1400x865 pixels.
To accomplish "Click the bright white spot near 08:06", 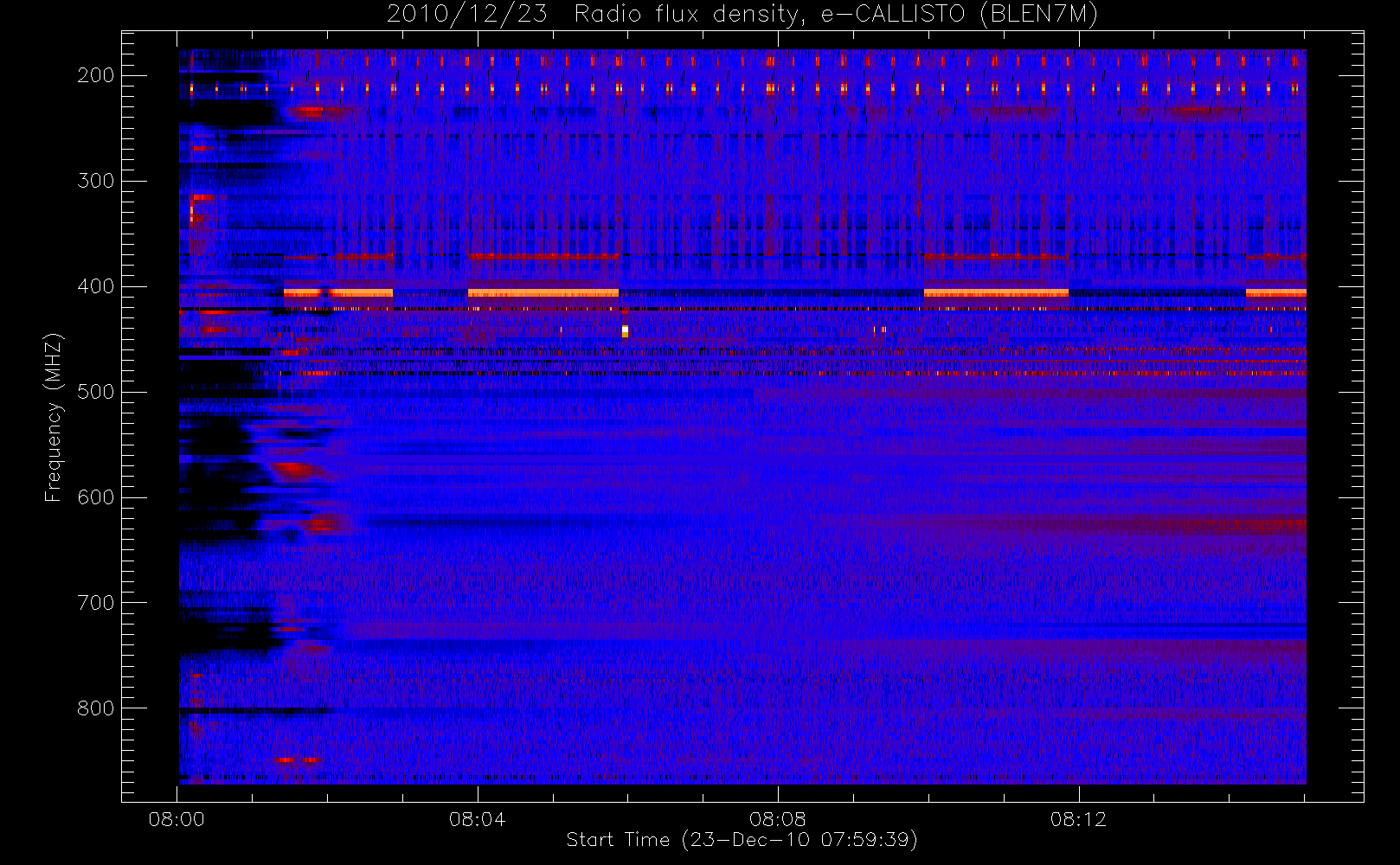I will click(625, 330).
